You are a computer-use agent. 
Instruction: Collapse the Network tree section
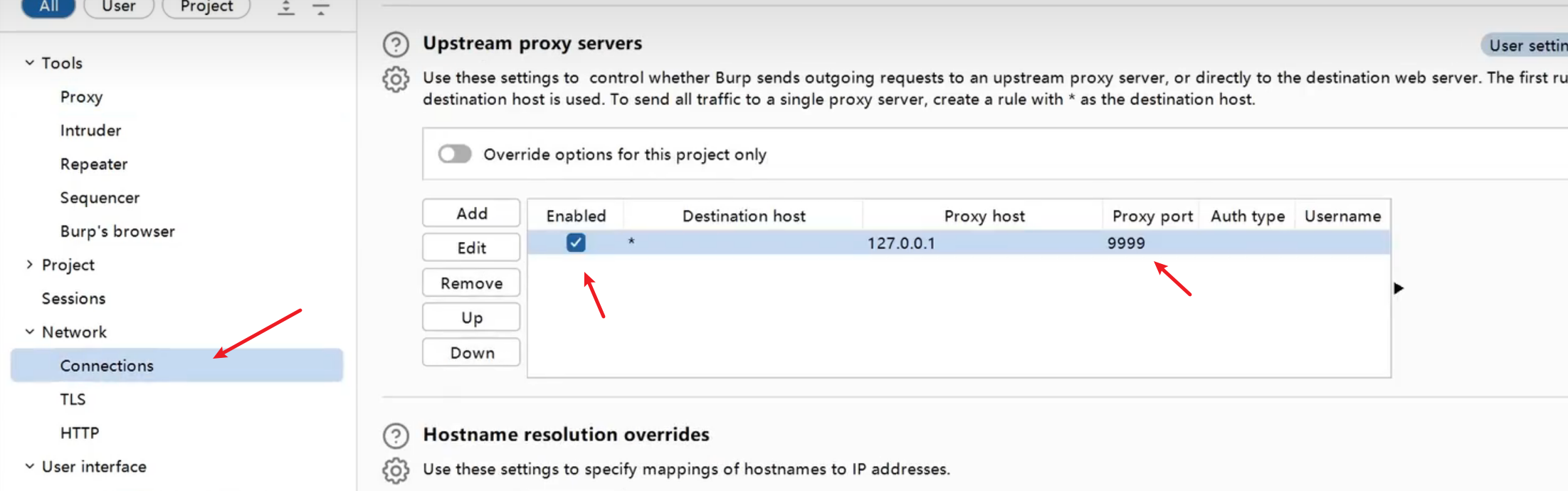click(29, 332)
